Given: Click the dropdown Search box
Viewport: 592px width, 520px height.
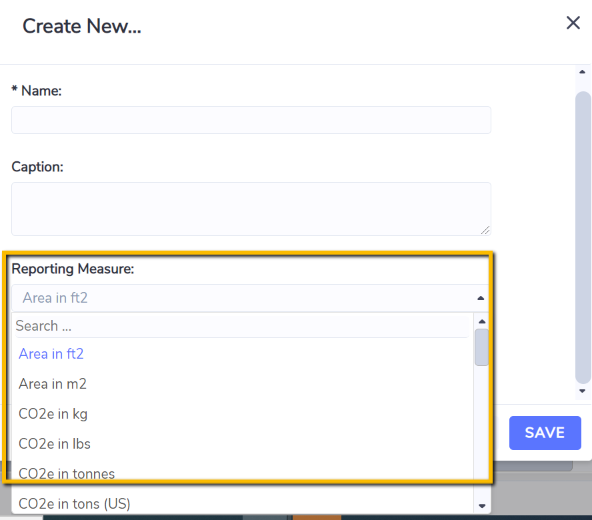Looking at the screenshot, I should (242, 326).
